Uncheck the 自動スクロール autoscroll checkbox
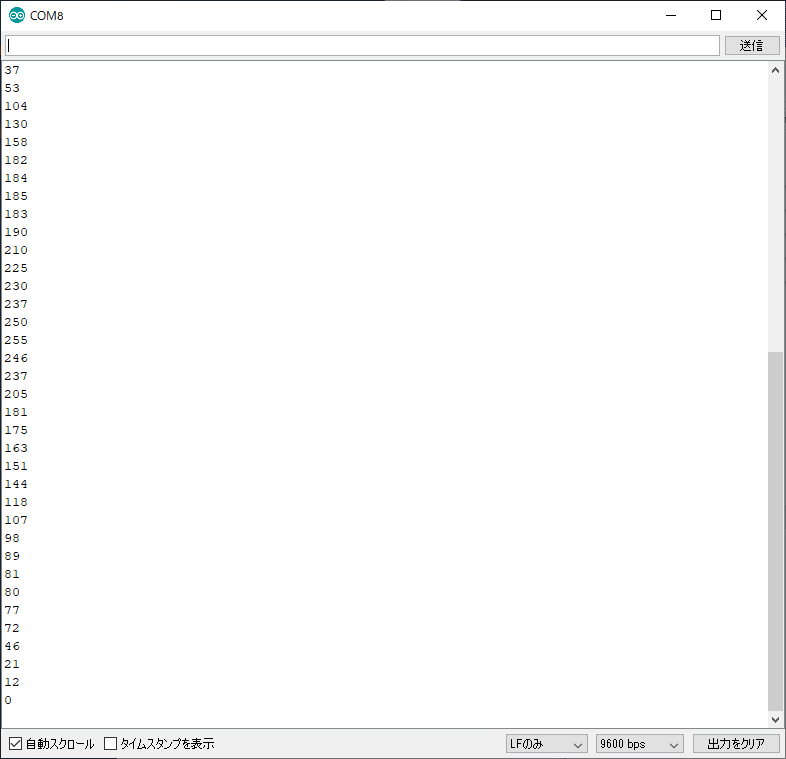Screen dimensions: 786x759 tap(16, 743)
